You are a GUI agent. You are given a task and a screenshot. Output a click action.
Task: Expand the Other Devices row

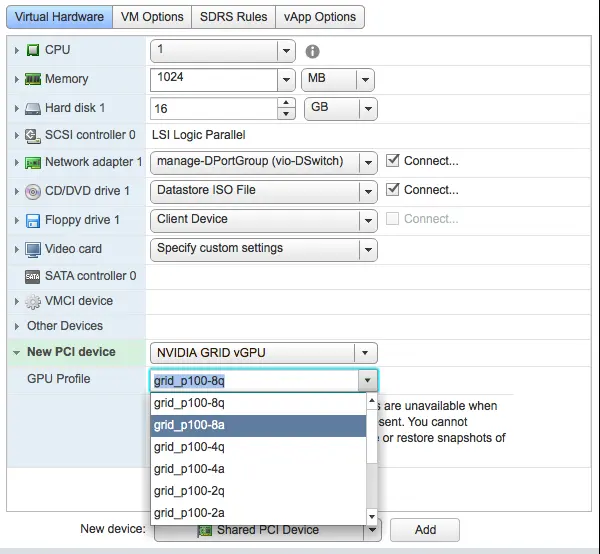[x=16, y=326]
